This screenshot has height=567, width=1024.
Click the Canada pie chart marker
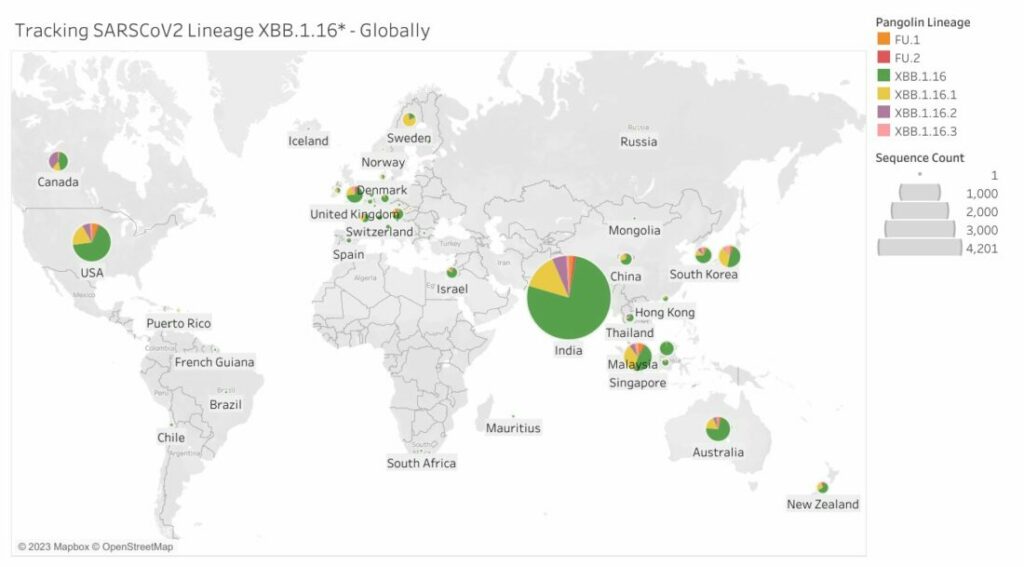coord(58,161)
